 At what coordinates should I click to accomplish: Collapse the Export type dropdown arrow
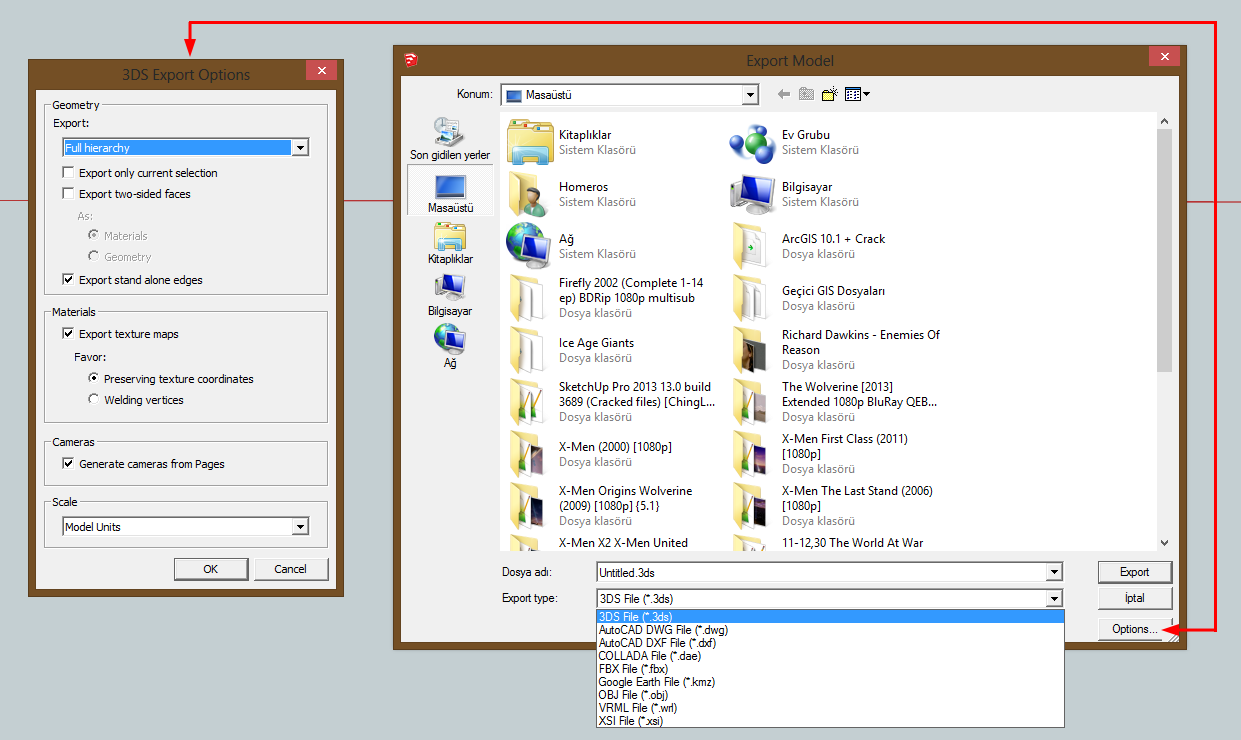(x=1054, y=598)
